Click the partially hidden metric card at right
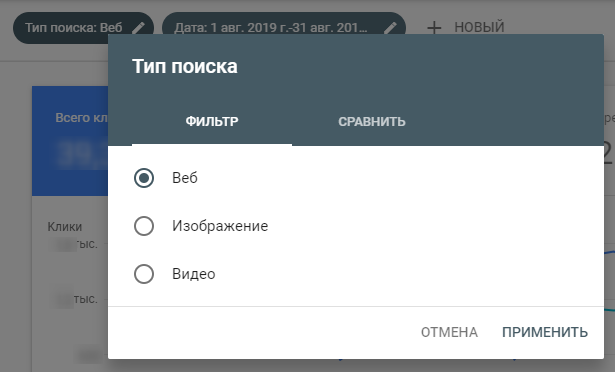Screen dimensions: 615x372 tap(609, 141)
